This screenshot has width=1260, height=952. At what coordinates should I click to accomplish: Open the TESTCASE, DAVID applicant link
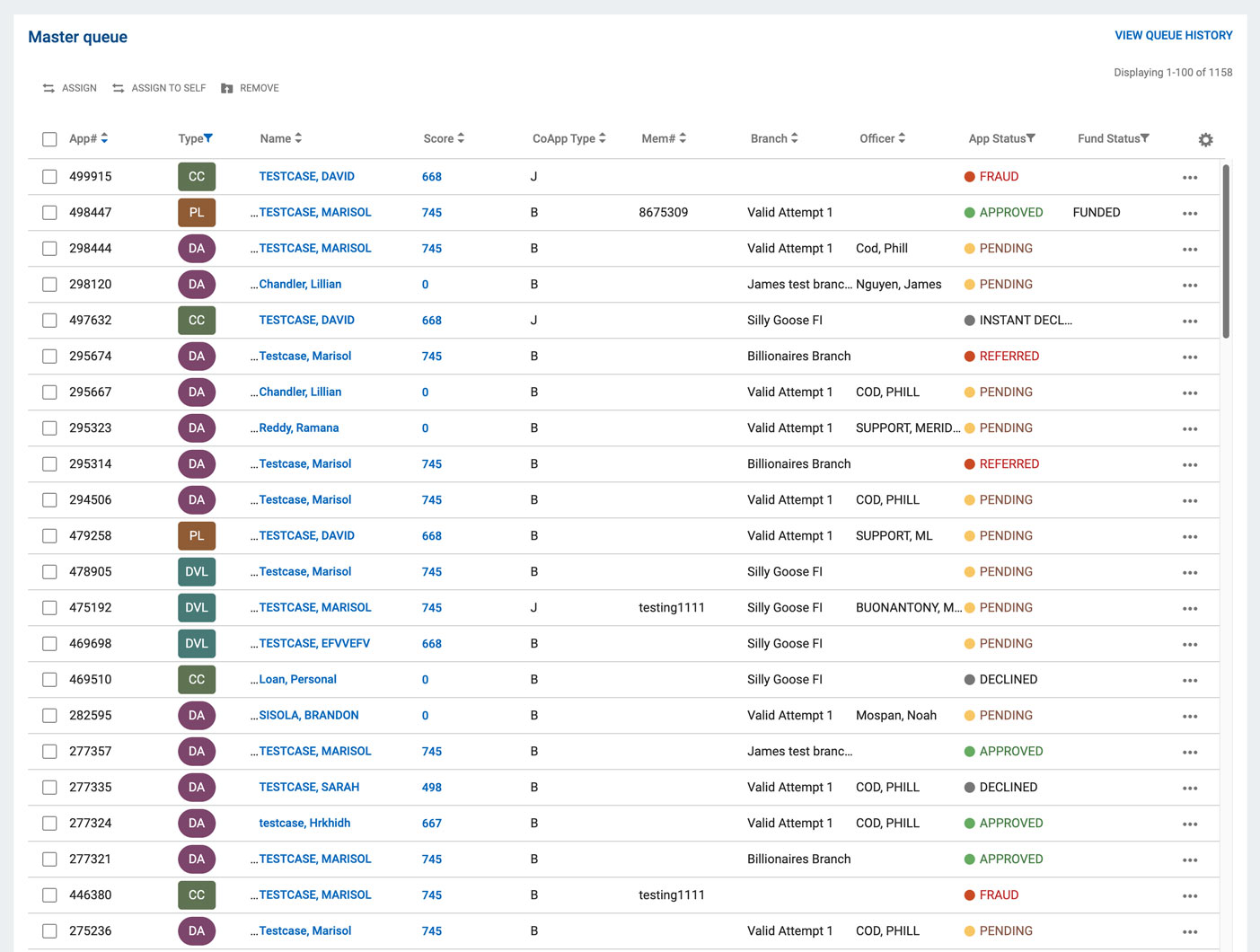(306, 176)
